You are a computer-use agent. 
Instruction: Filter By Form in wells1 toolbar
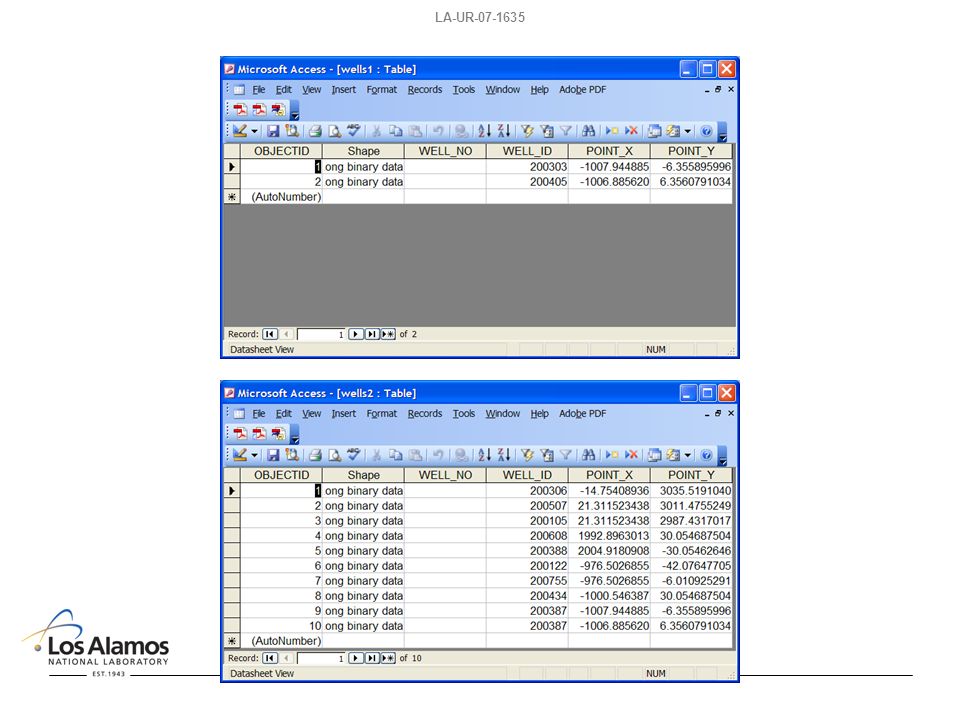[547, 131]
